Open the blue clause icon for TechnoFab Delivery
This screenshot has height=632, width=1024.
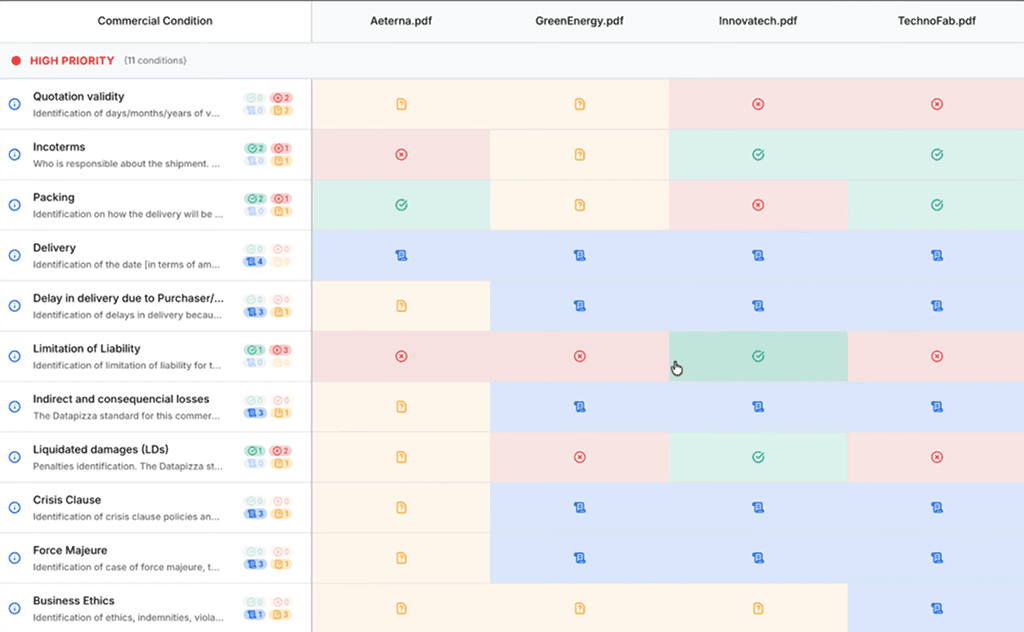click(x=937, y=256)
